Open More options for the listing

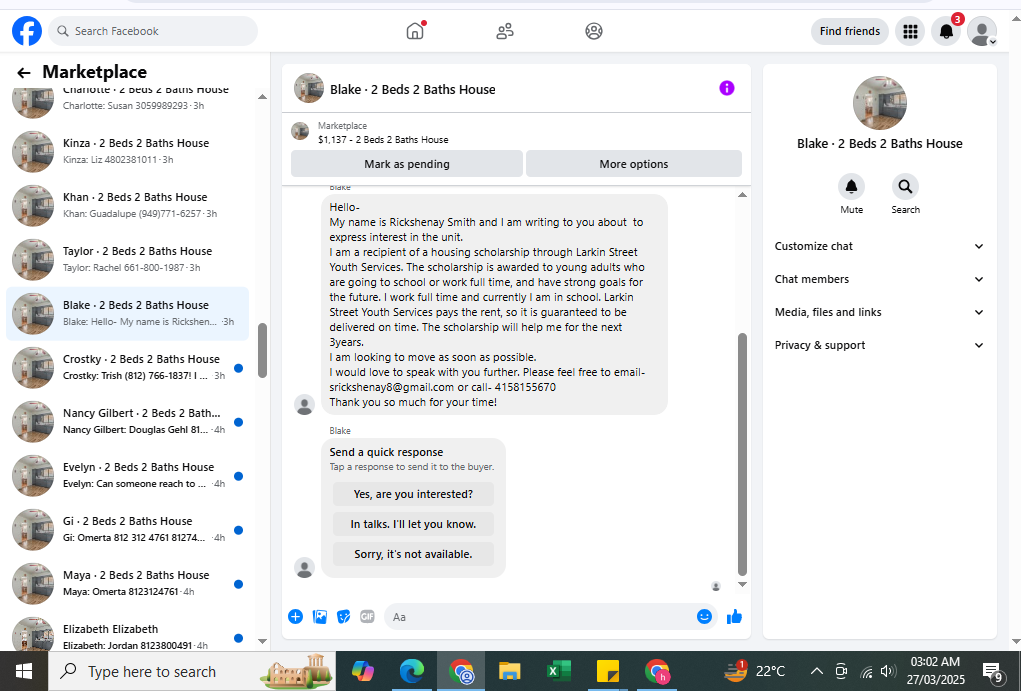point(634,164)
